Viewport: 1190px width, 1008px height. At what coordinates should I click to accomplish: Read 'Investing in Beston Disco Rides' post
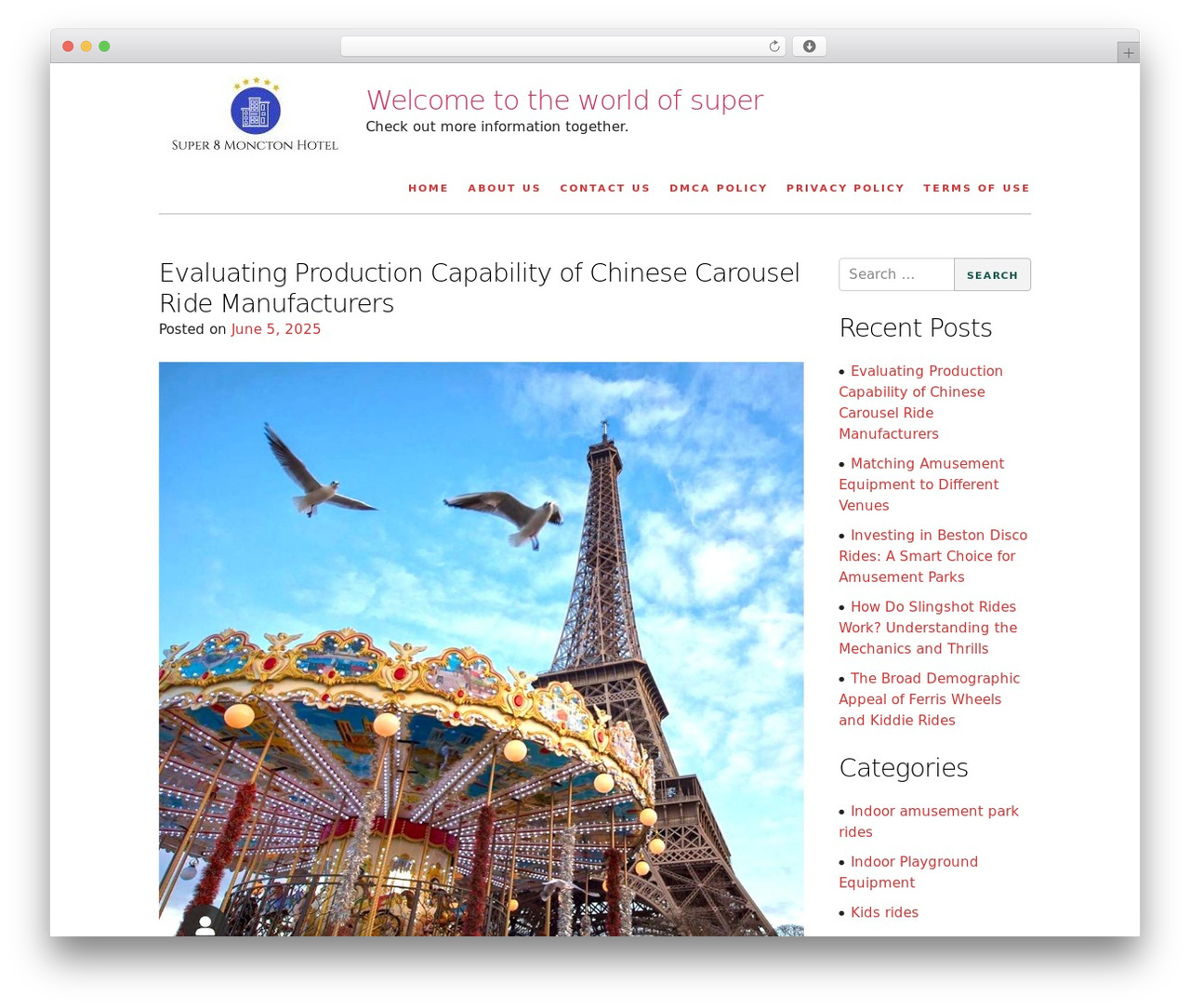pos(932,556)
